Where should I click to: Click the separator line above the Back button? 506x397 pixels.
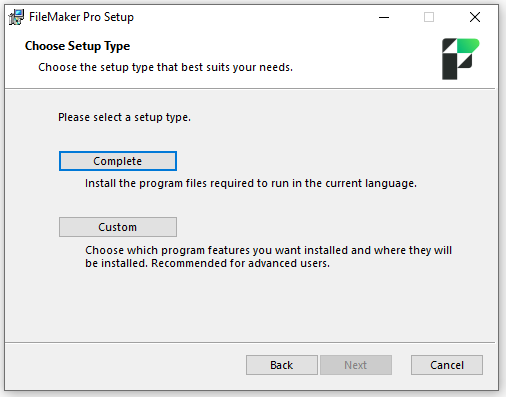coord(250,342)
